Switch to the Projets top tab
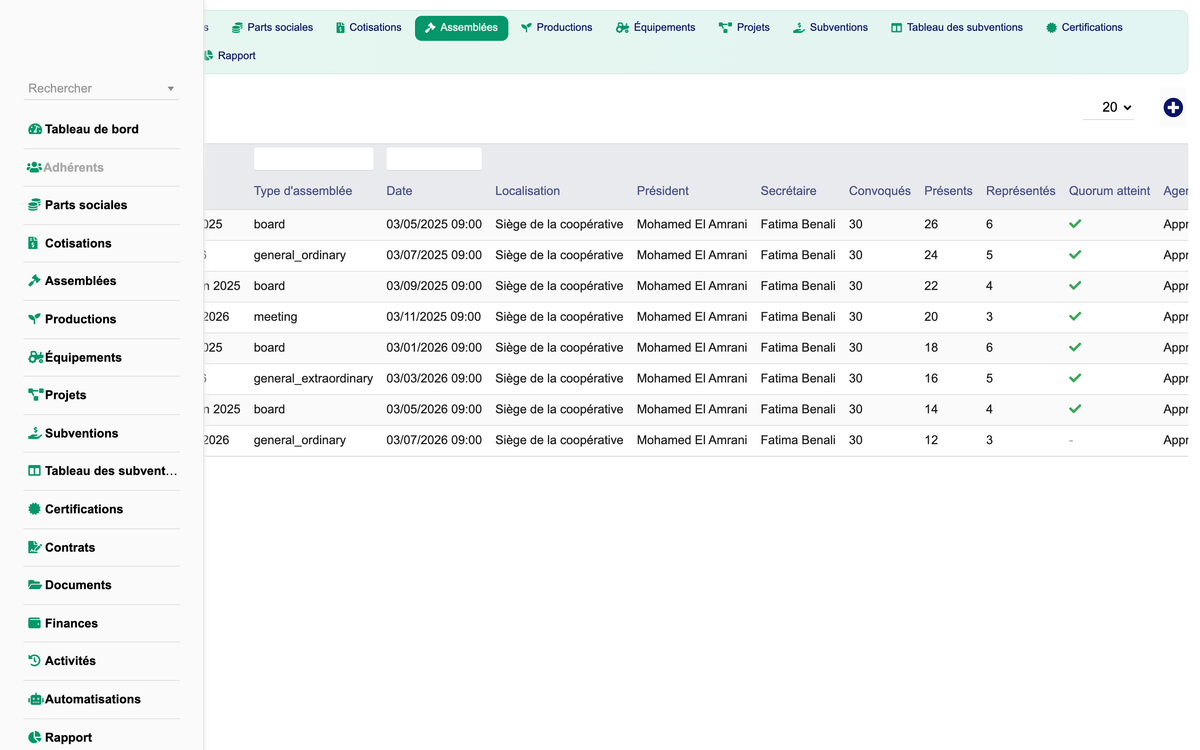 click(744, 28)
